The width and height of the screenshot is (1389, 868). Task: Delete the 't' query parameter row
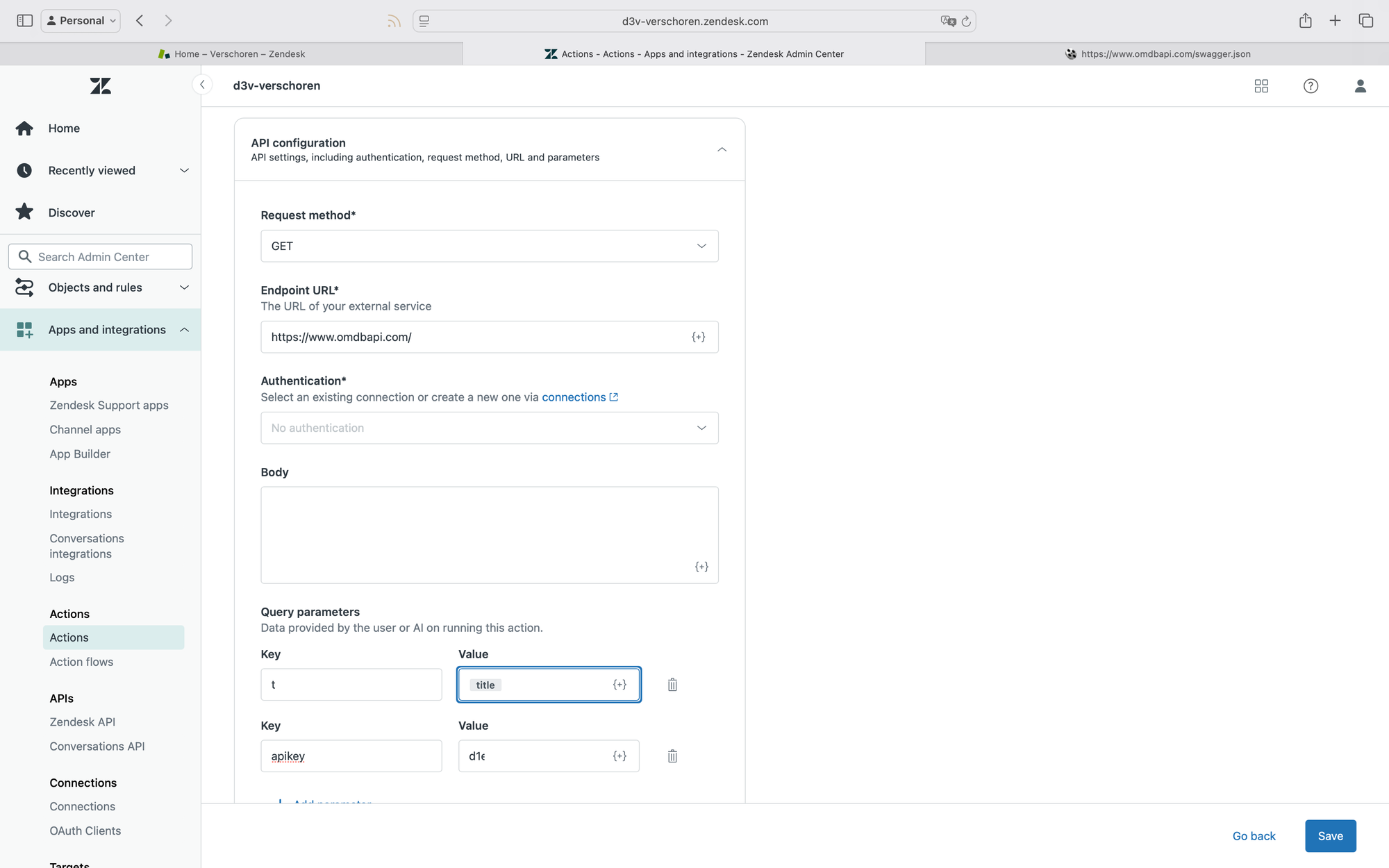tap(672, 685)
